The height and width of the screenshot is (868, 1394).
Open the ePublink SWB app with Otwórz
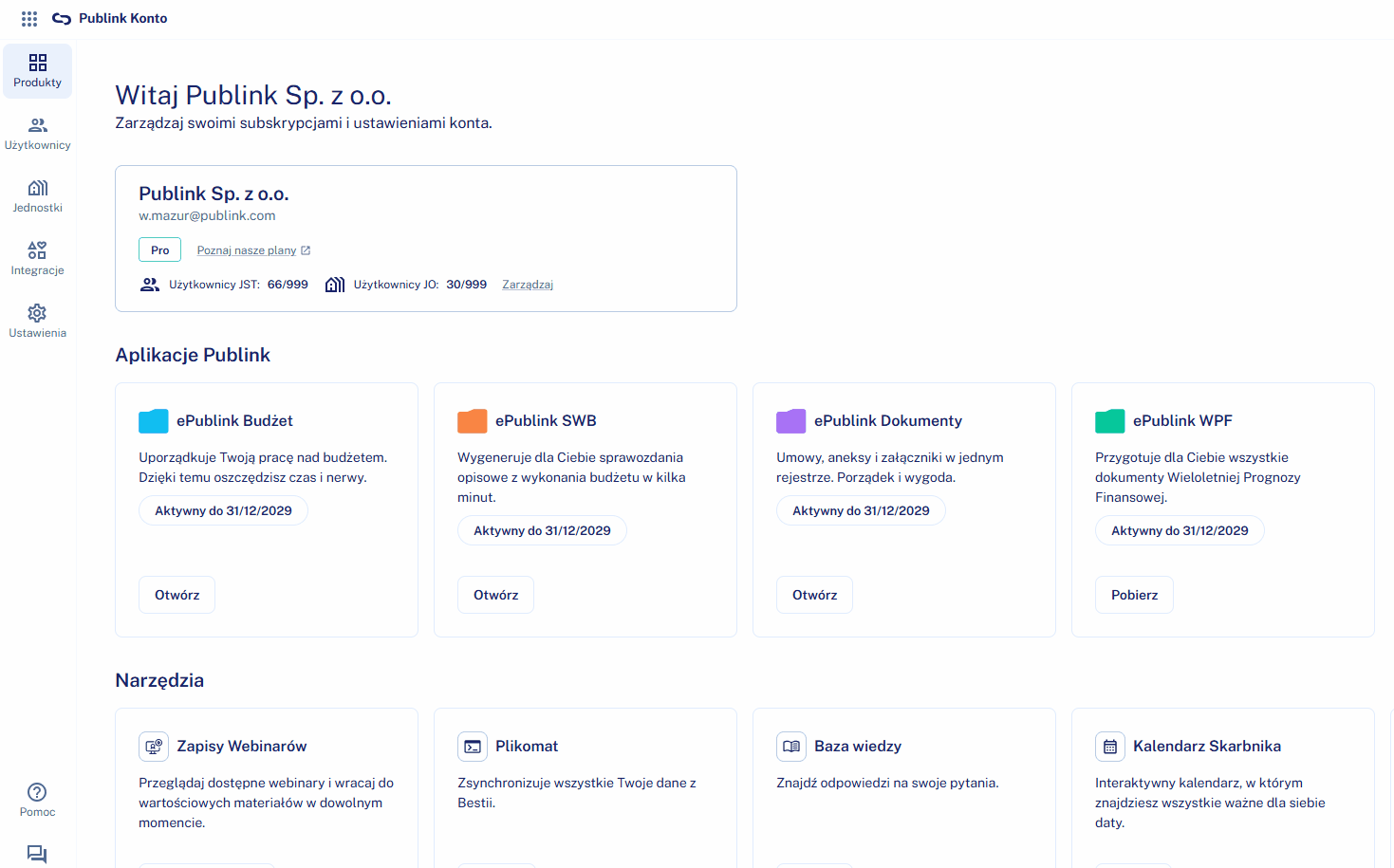(x=496, y=595)
